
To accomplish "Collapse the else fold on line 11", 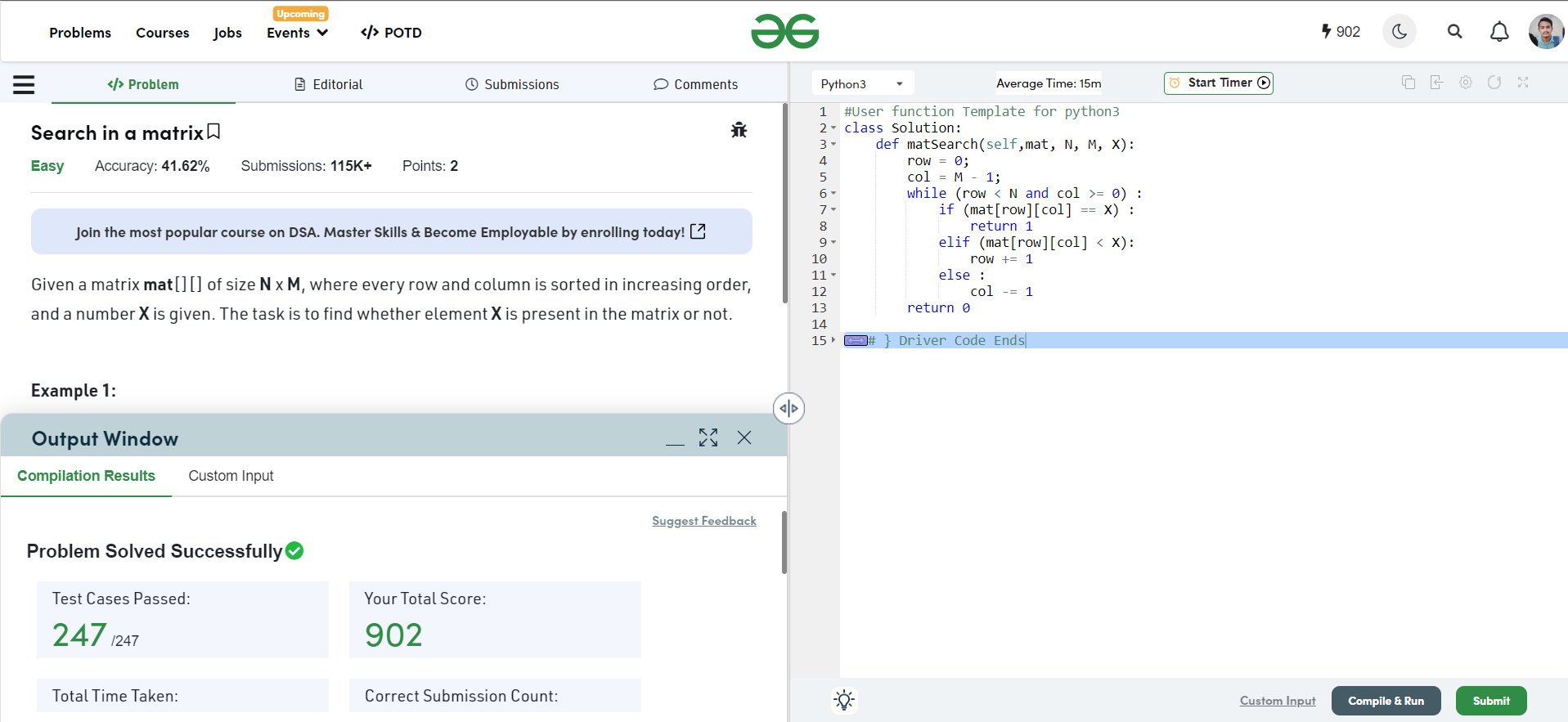I will pos(833,275).
